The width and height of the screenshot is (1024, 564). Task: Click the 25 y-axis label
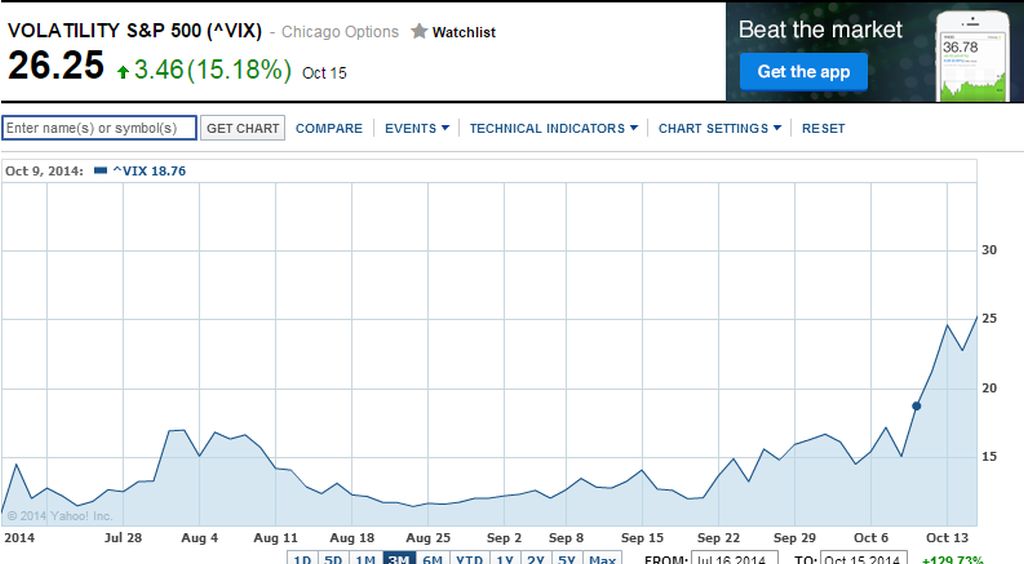[x=989, y=319]
